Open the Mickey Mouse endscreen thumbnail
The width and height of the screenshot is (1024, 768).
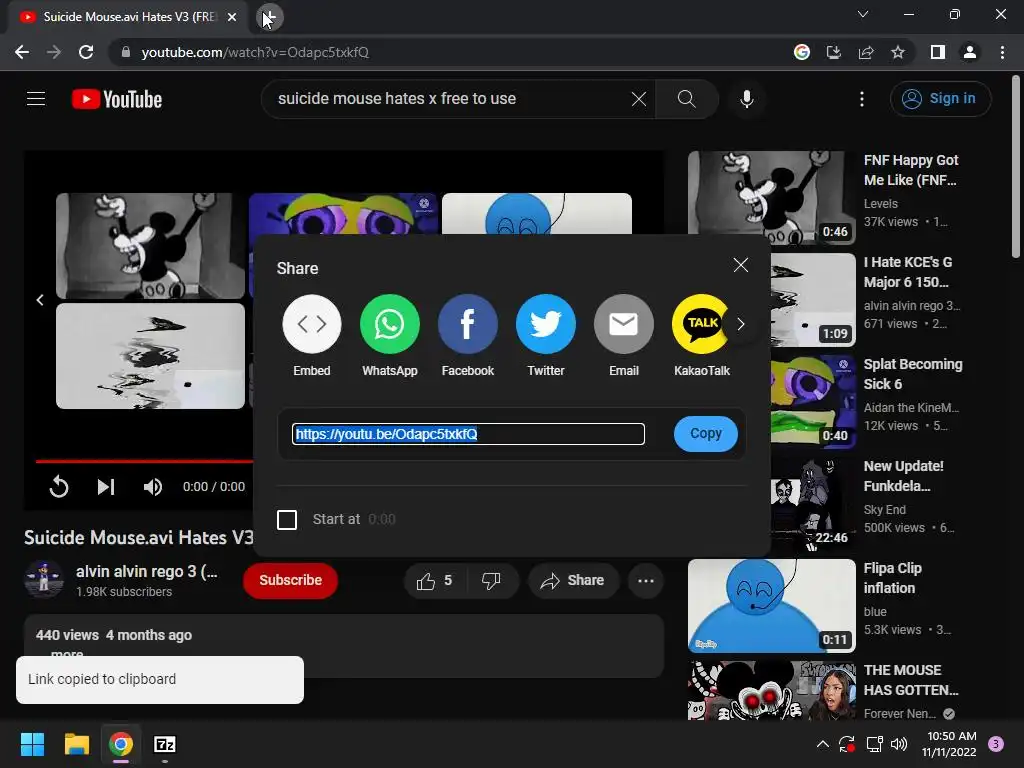[x=150, y=246]
